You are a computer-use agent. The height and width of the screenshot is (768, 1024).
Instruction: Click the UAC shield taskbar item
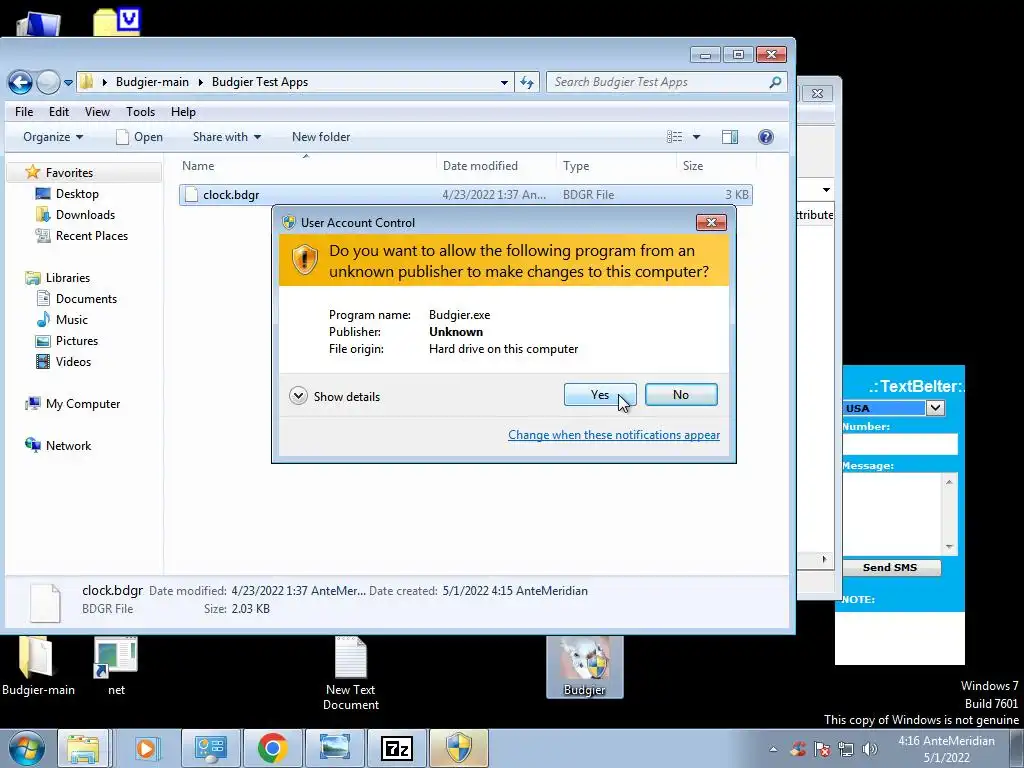click(x=458, y=748)
